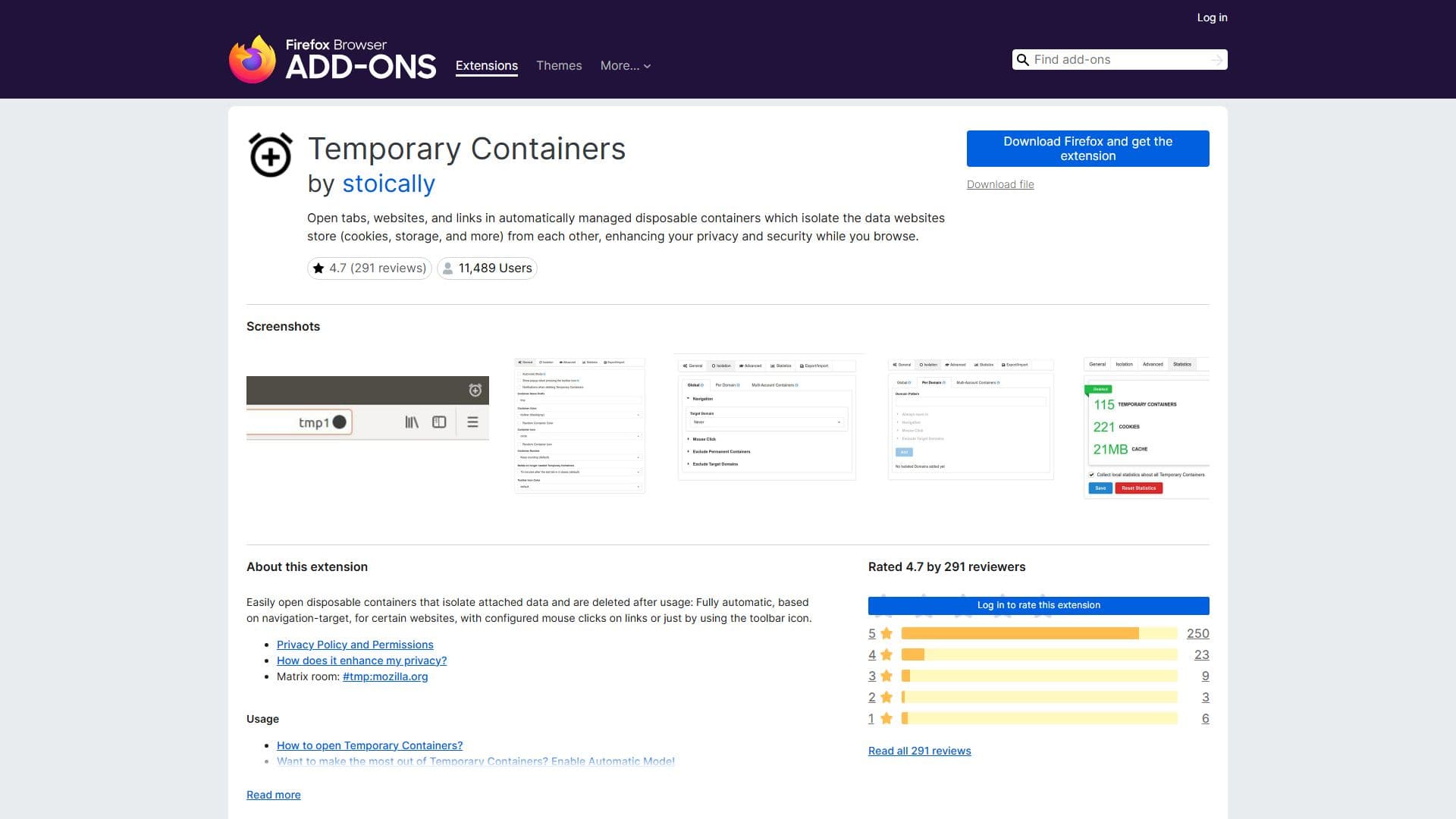Open the 250 five-star reviews count

(x=1198, y=633)
